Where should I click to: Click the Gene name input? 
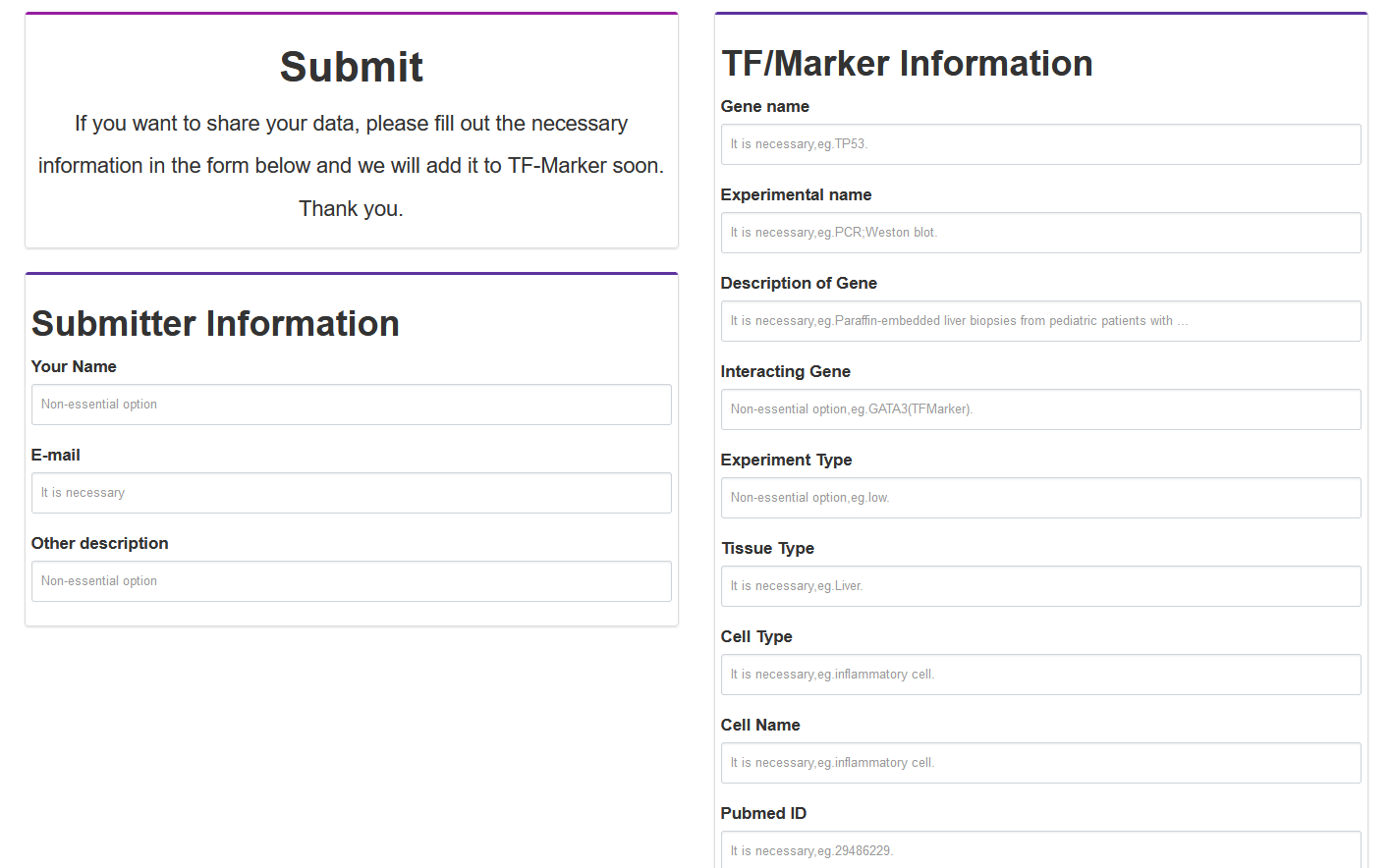pos(1040,144)
